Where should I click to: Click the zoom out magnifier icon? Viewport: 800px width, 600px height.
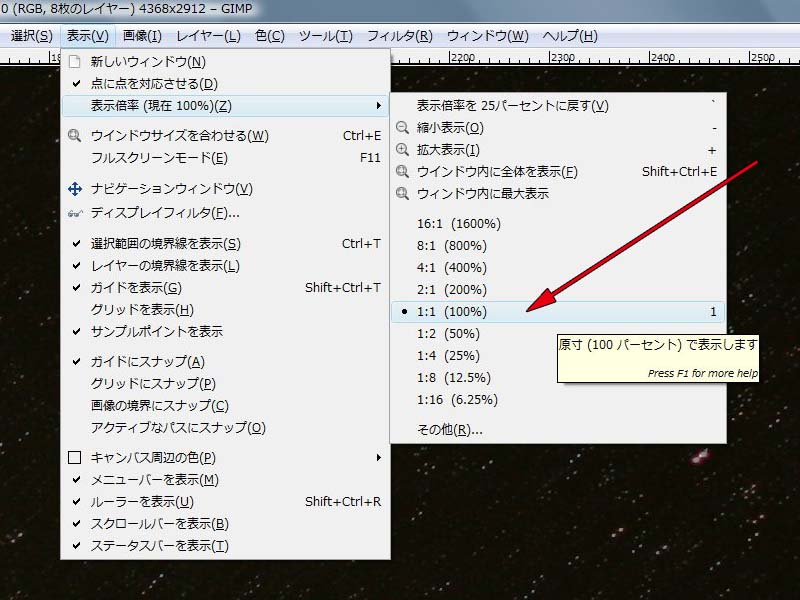pyautogui.click(x=403, y=128)
